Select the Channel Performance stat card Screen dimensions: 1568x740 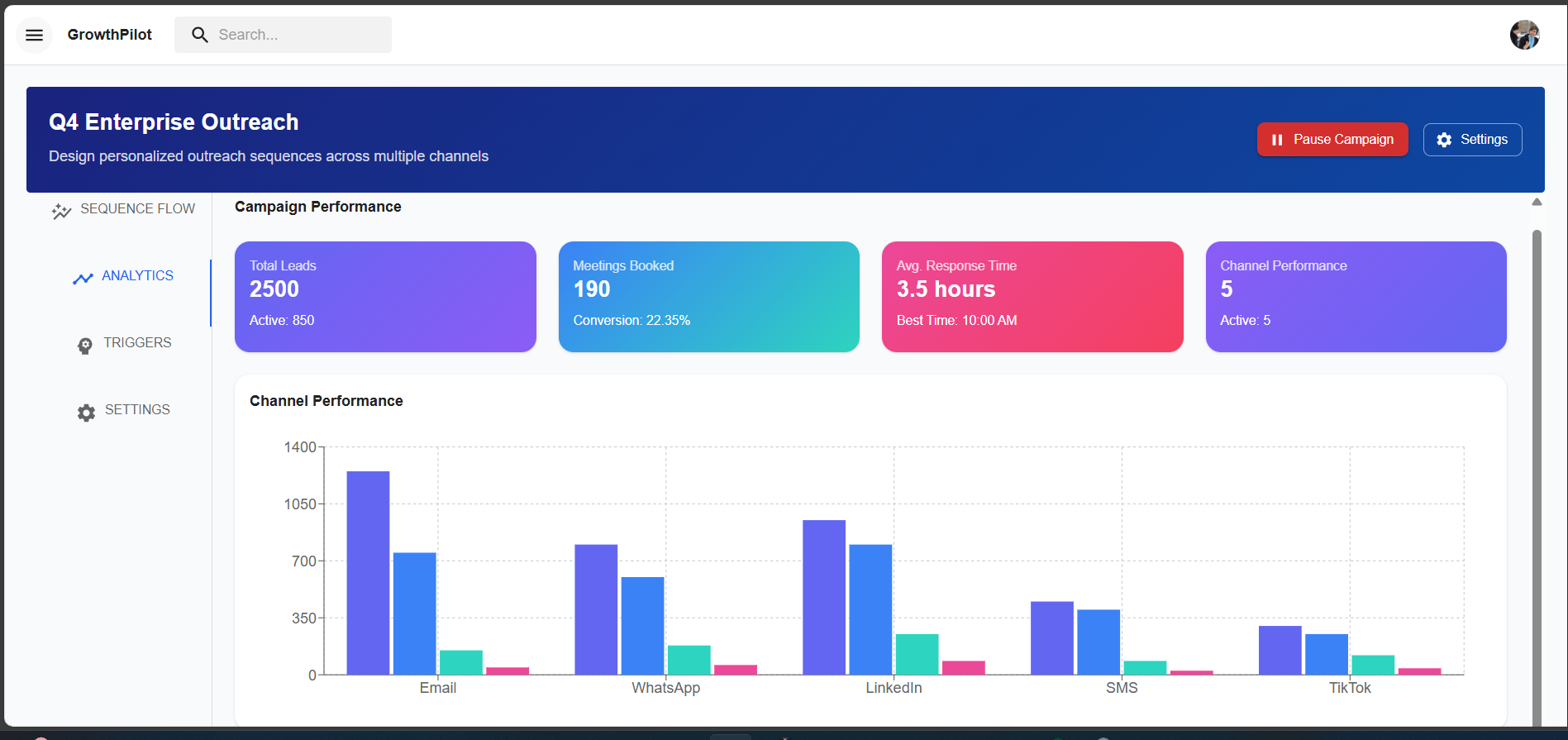pyautogui.click(x=1356, y=297)
